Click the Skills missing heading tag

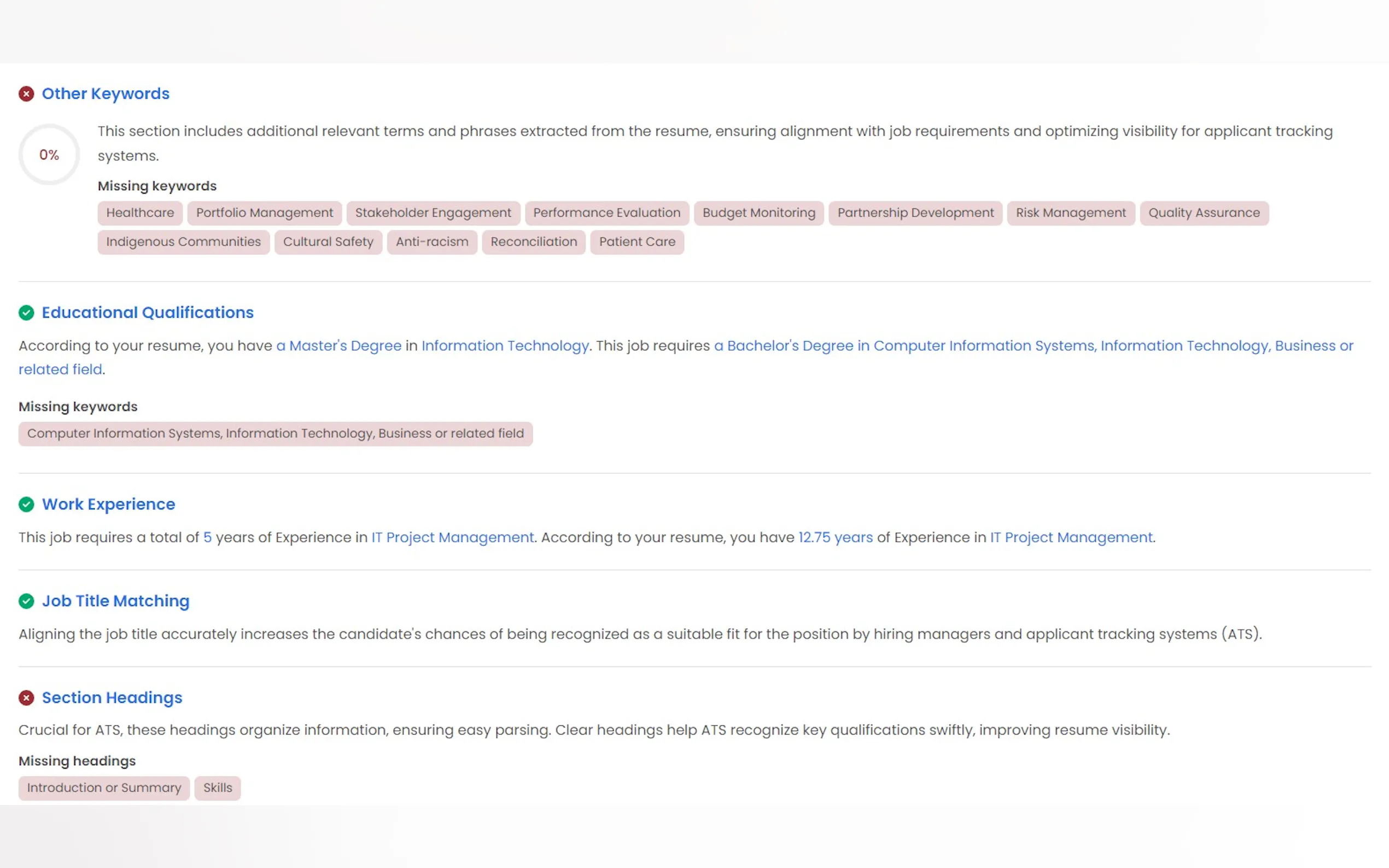tap(218, 788)
